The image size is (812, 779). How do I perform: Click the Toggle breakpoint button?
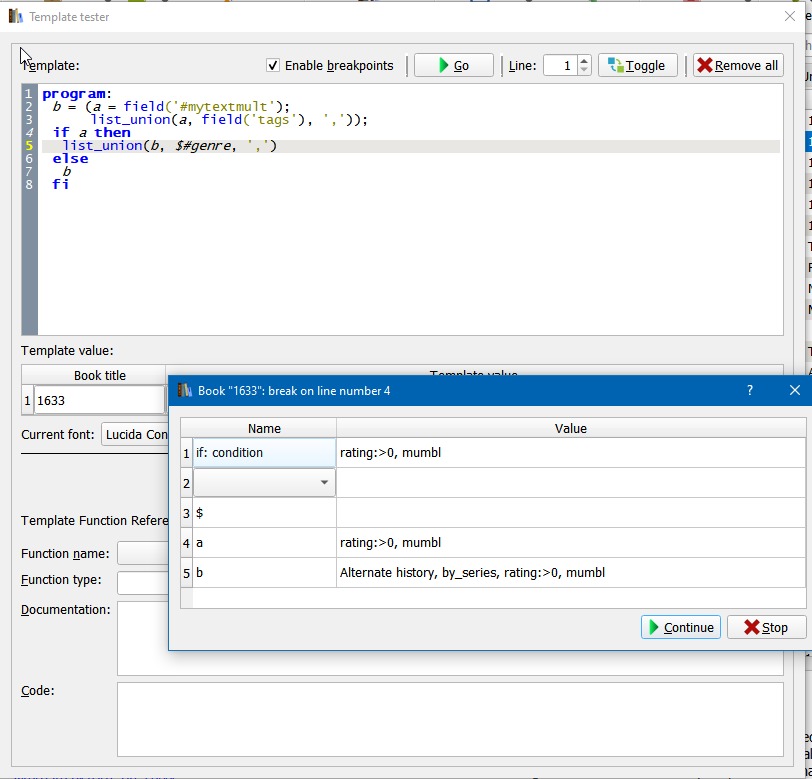click(637, 66)
